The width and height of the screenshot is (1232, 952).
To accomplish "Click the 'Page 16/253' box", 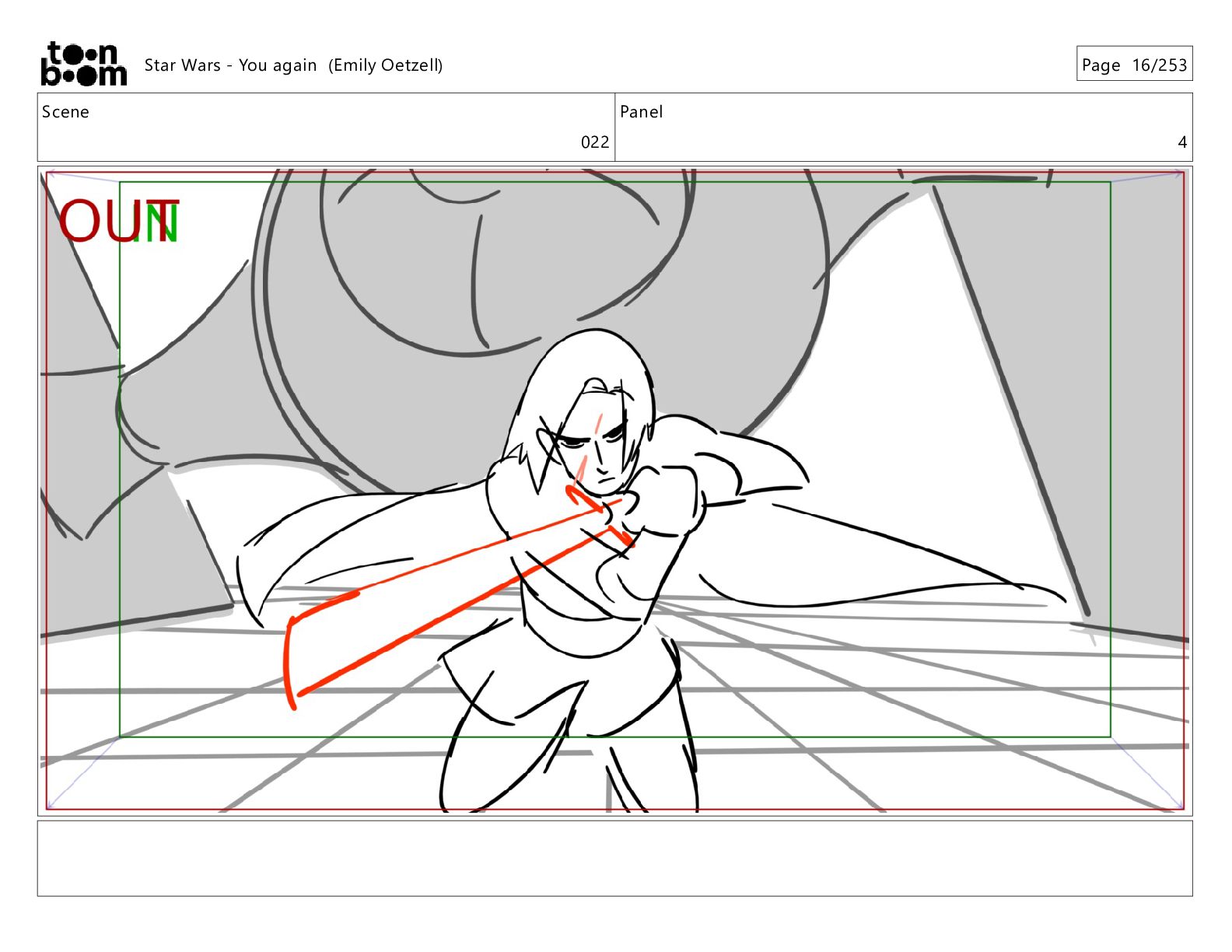I will click(1134, 64).
